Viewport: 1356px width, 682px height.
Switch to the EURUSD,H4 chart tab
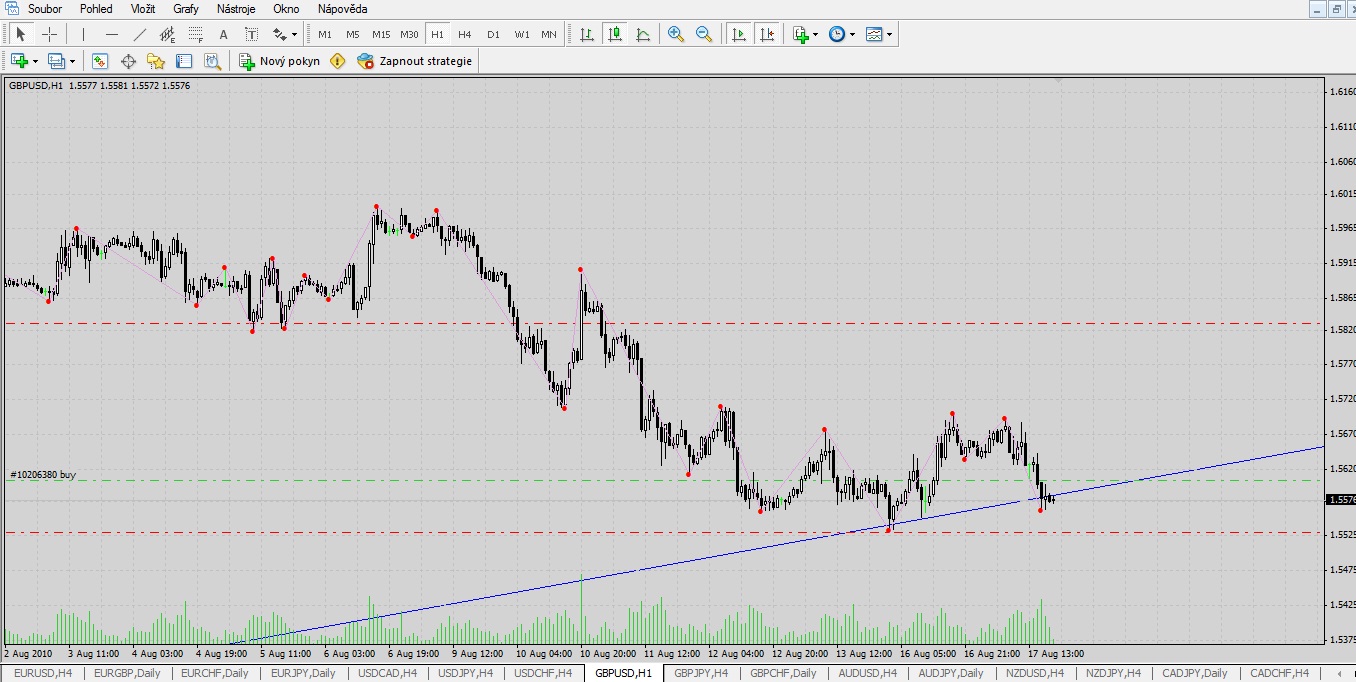pos(43,673)
